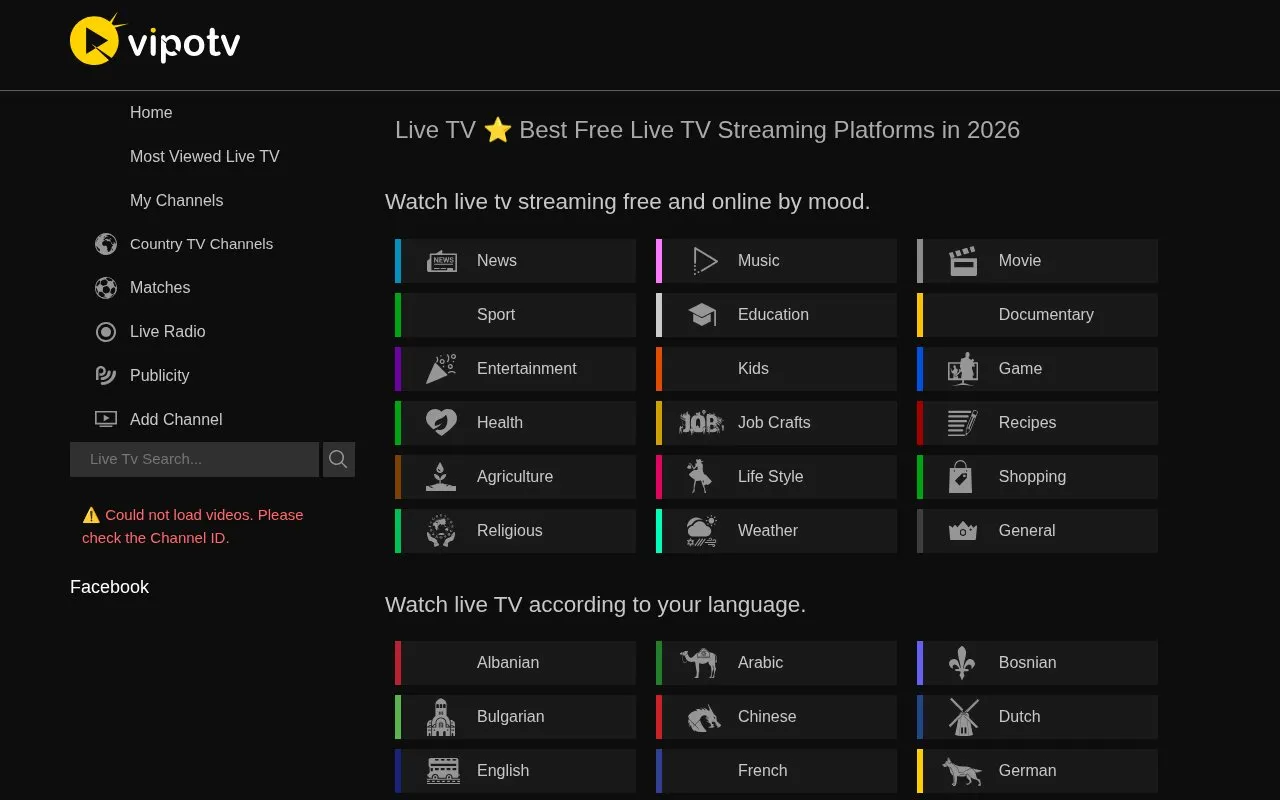Choose Chinese language channels
Viewport: 1280px width, 800px height.
[777, 717]
